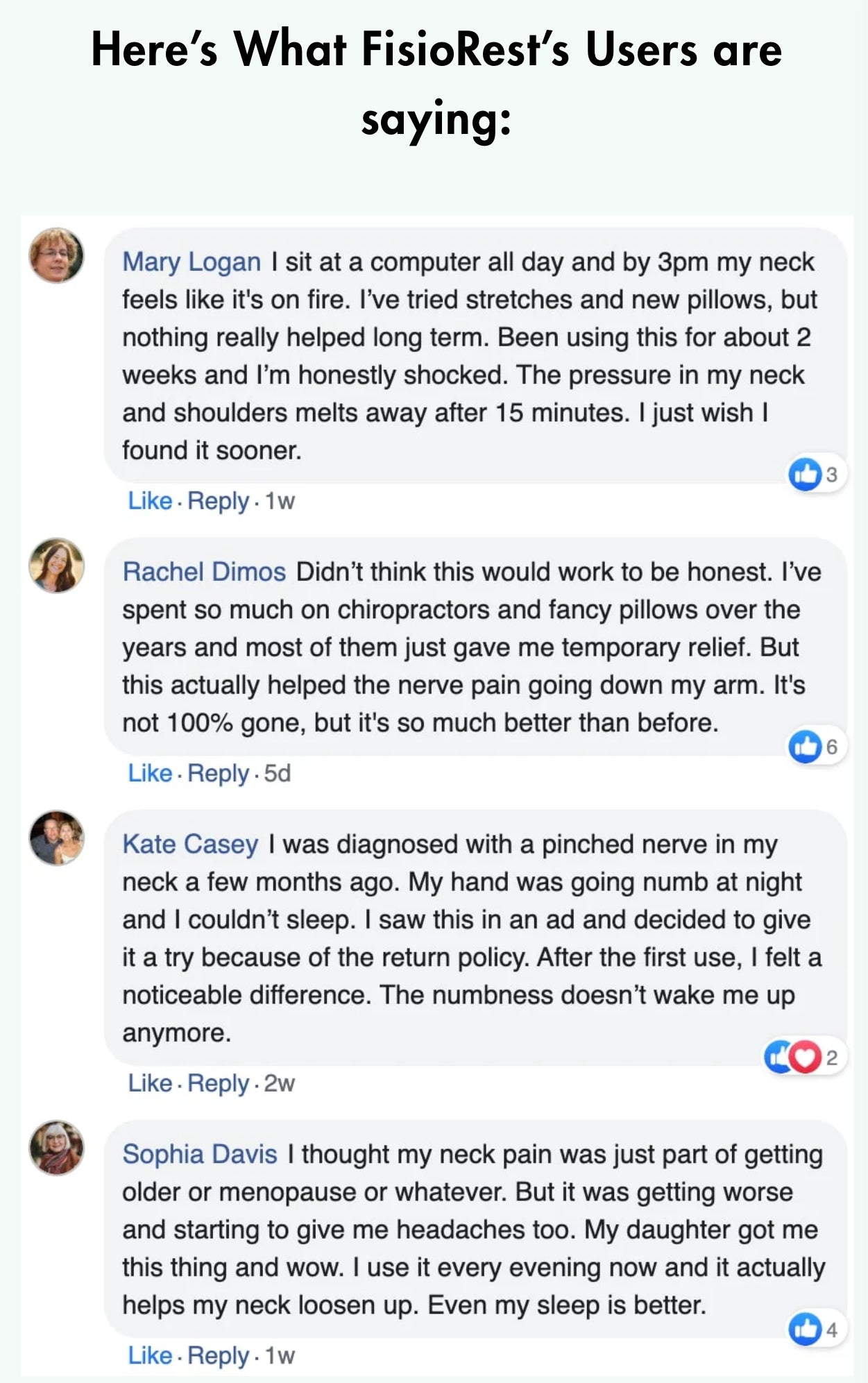Click thumbs-up reaction icon on Sophia Davis's comment

pos(805,1329)
